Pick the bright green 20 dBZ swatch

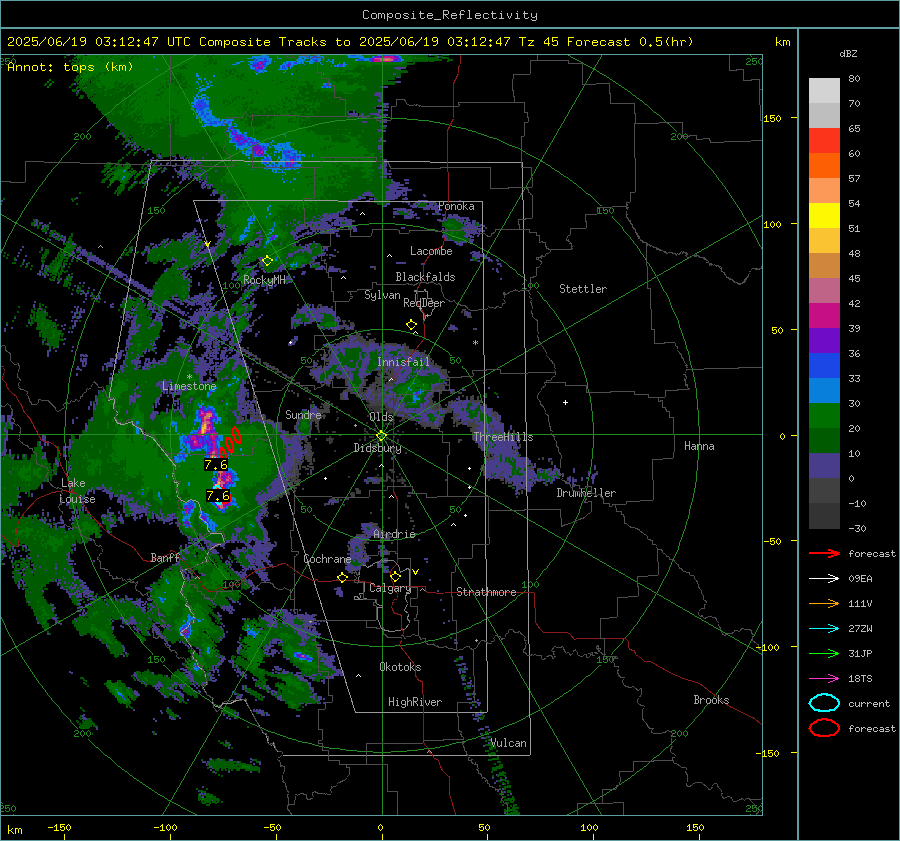pyautogui.click(x=824, y=416)
